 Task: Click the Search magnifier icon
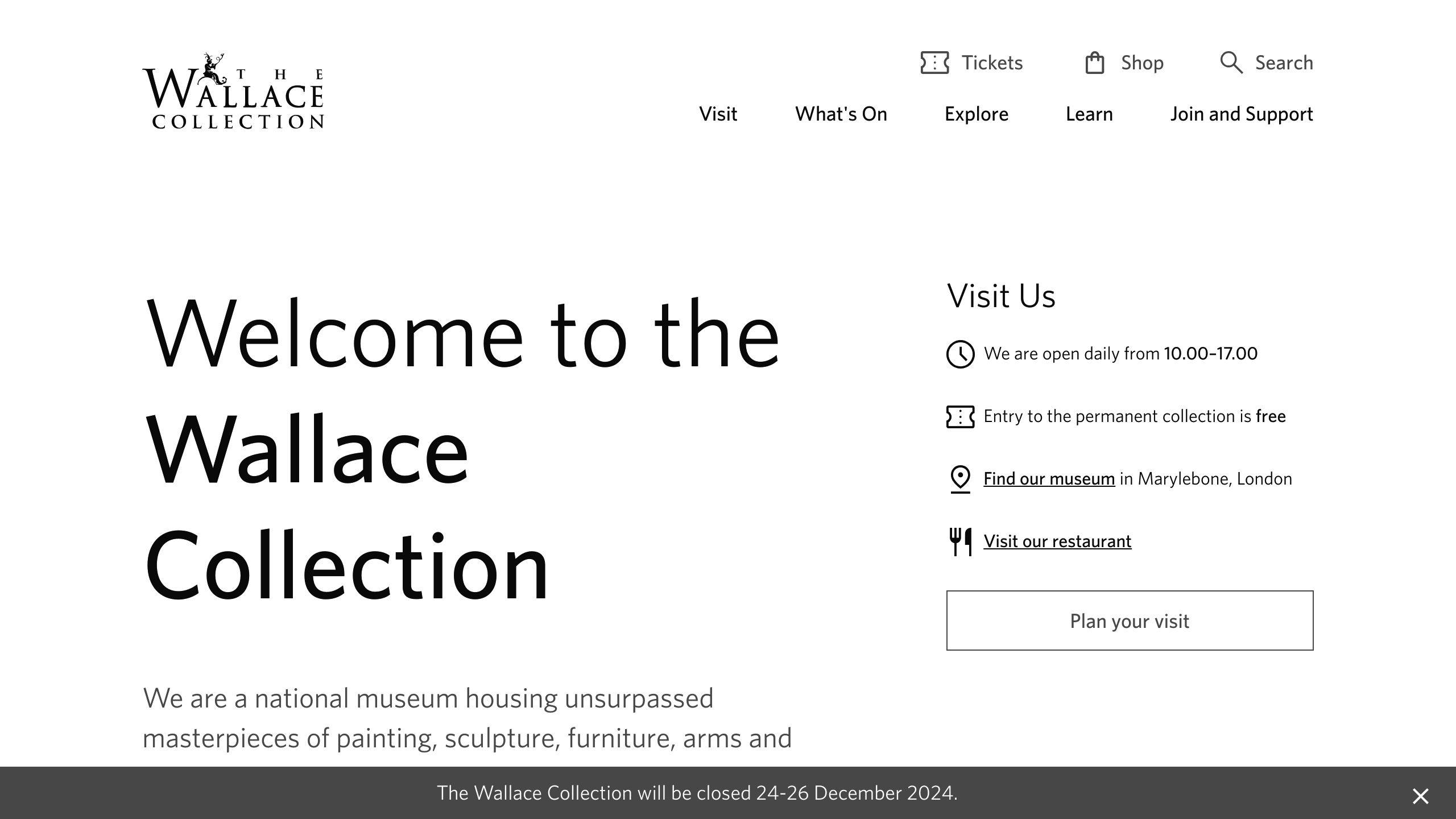pyautogui.click(x=1231, y=63)
